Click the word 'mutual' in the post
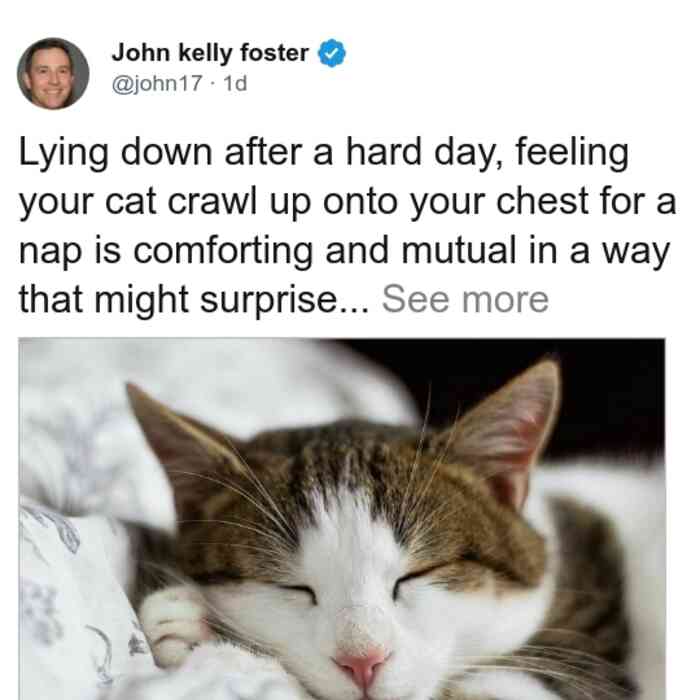 (458, 250)
